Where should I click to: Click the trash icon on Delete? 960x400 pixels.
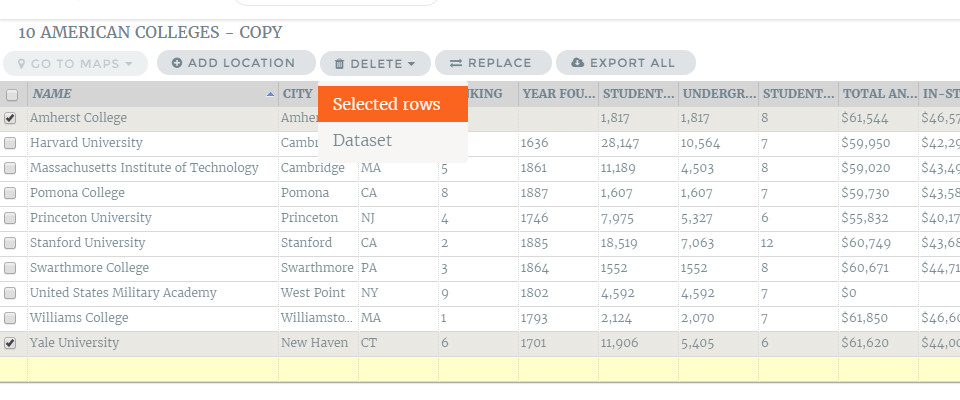coord(339,64)
